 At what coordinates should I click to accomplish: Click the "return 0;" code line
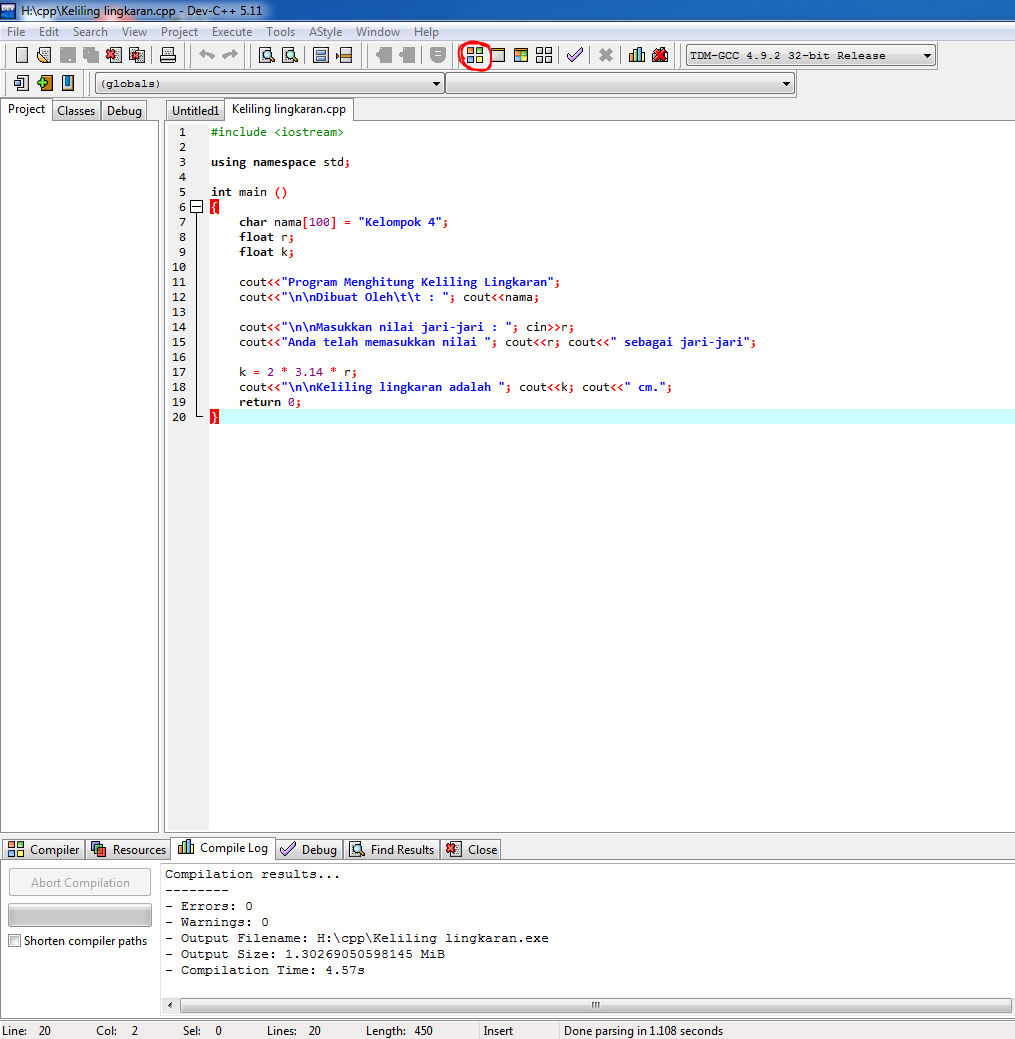(x=270, y=402)
